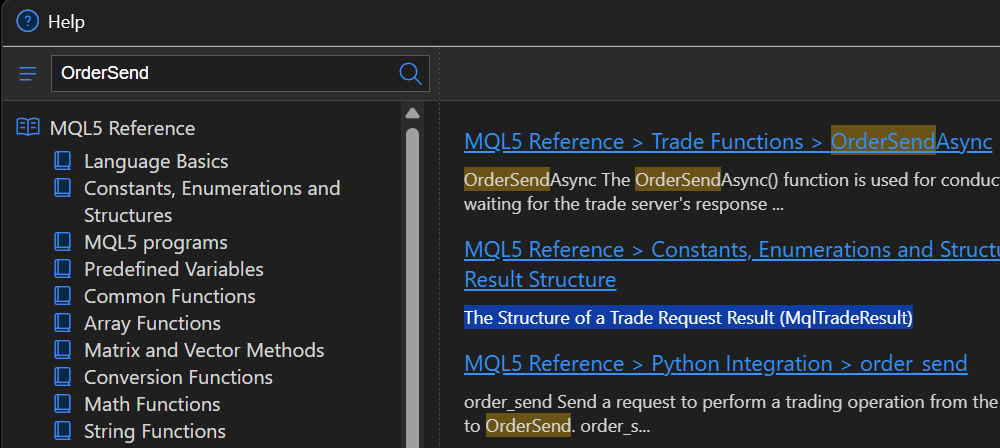This screenshot has width=1000, height=448.
Task: Open Constants, Enumerations and Structures topic
Action: pos(211,188)
